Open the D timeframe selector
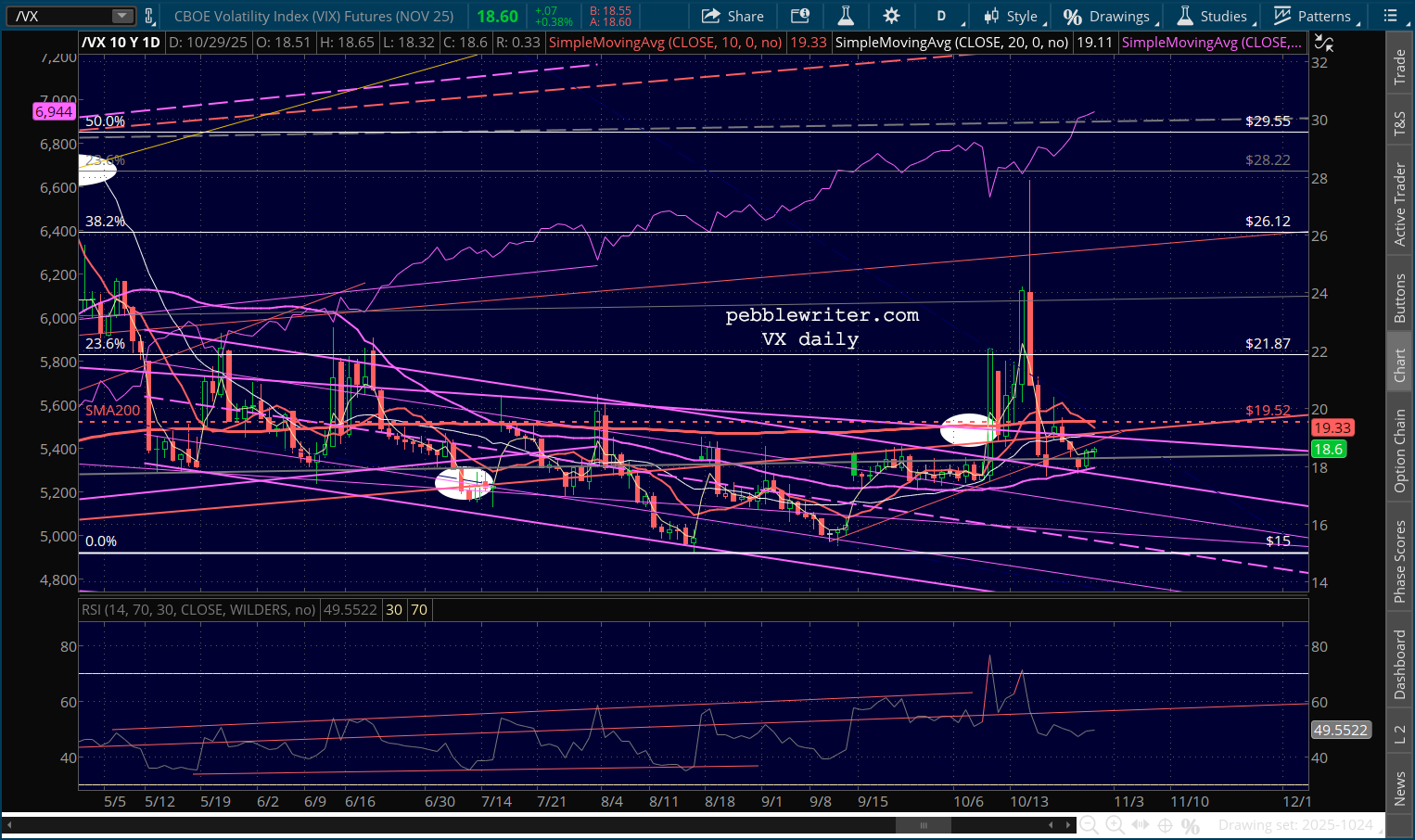This screenshot has width=1415, height=840. [943, 16]
